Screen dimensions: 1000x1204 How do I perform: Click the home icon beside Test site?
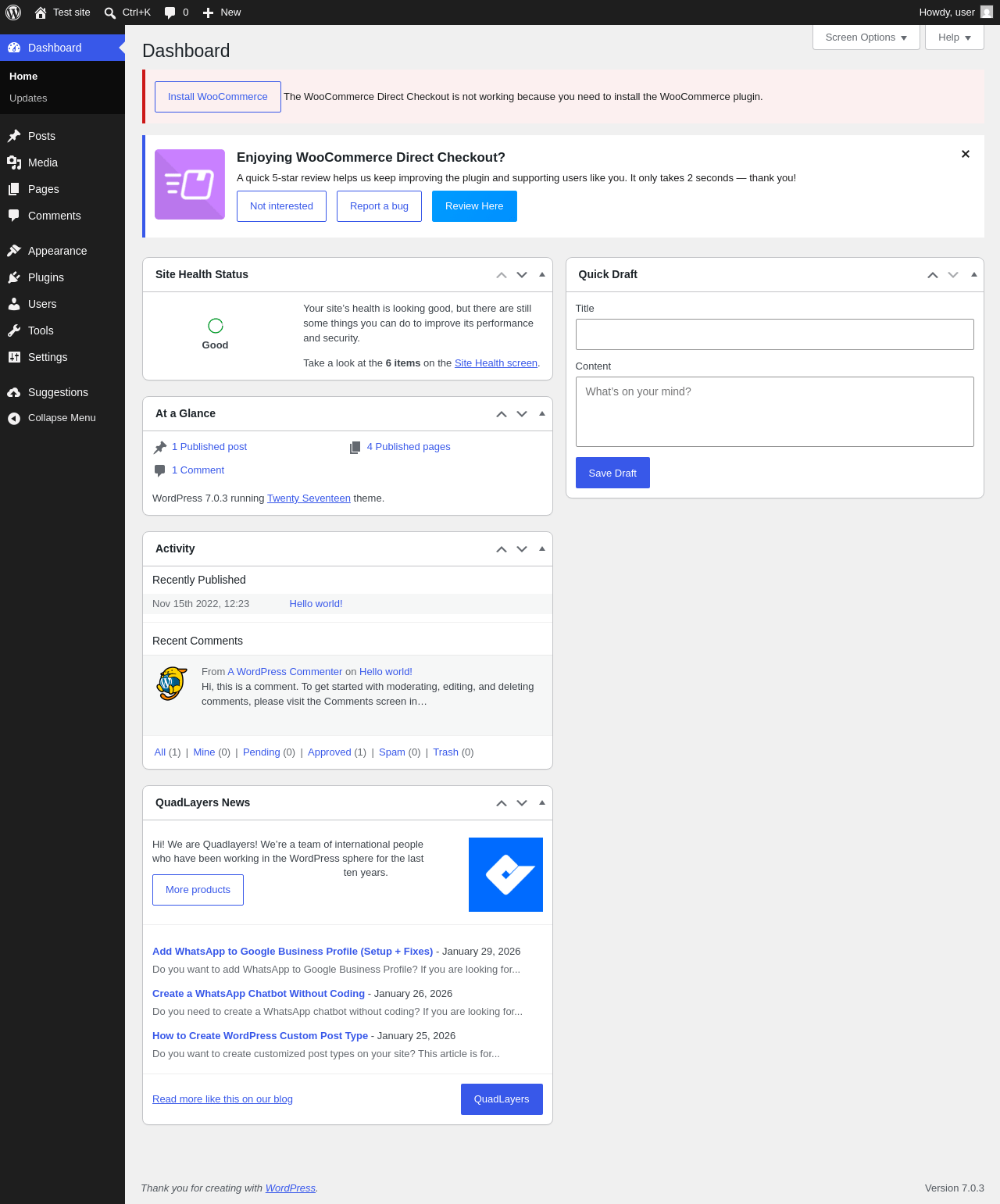[x=41, y=13]
